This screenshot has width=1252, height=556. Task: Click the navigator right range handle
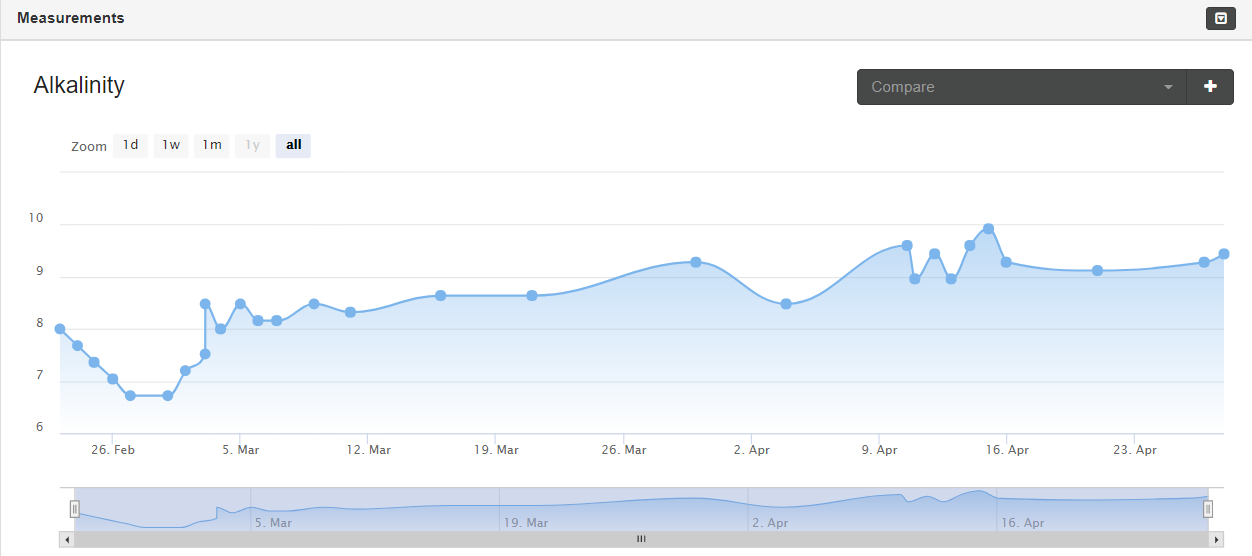[1208, 509]
